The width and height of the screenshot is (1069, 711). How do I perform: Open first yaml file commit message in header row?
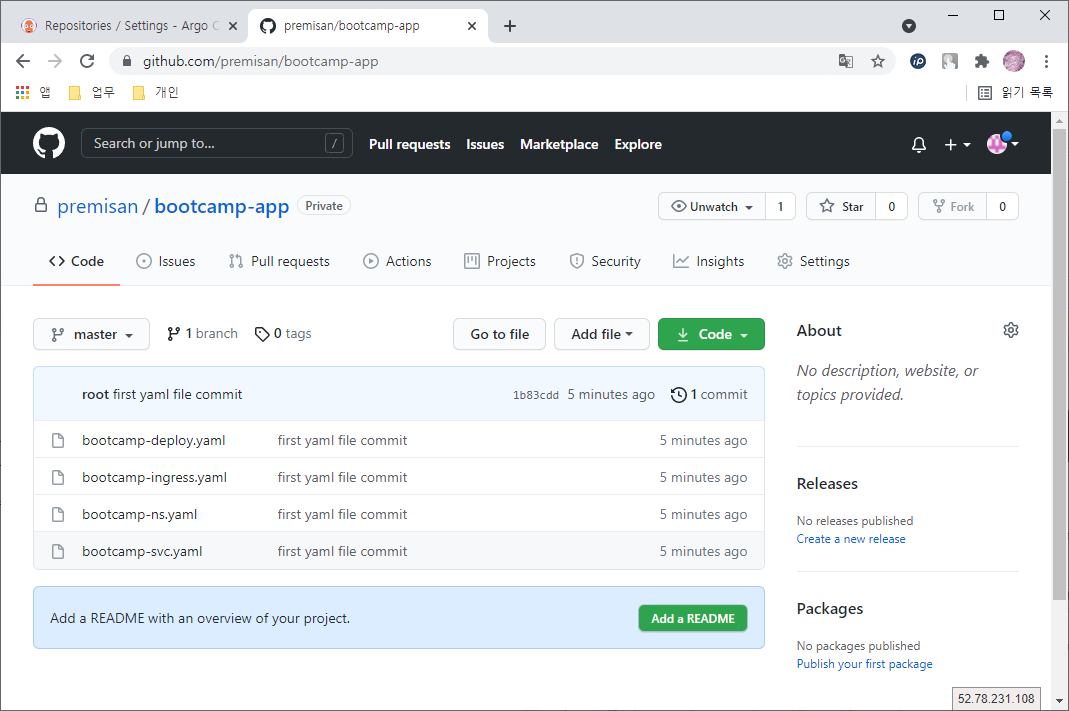[177, 394]
